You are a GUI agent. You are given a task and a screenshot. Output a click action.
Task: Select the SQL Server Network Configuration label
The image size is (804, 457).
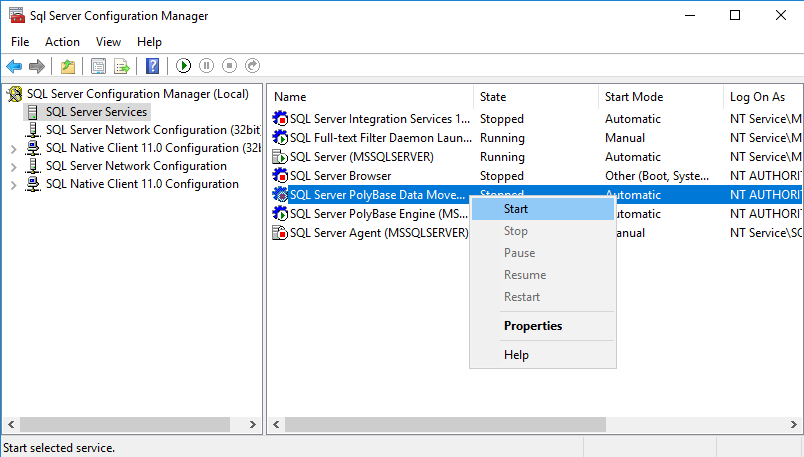(136, 166)
